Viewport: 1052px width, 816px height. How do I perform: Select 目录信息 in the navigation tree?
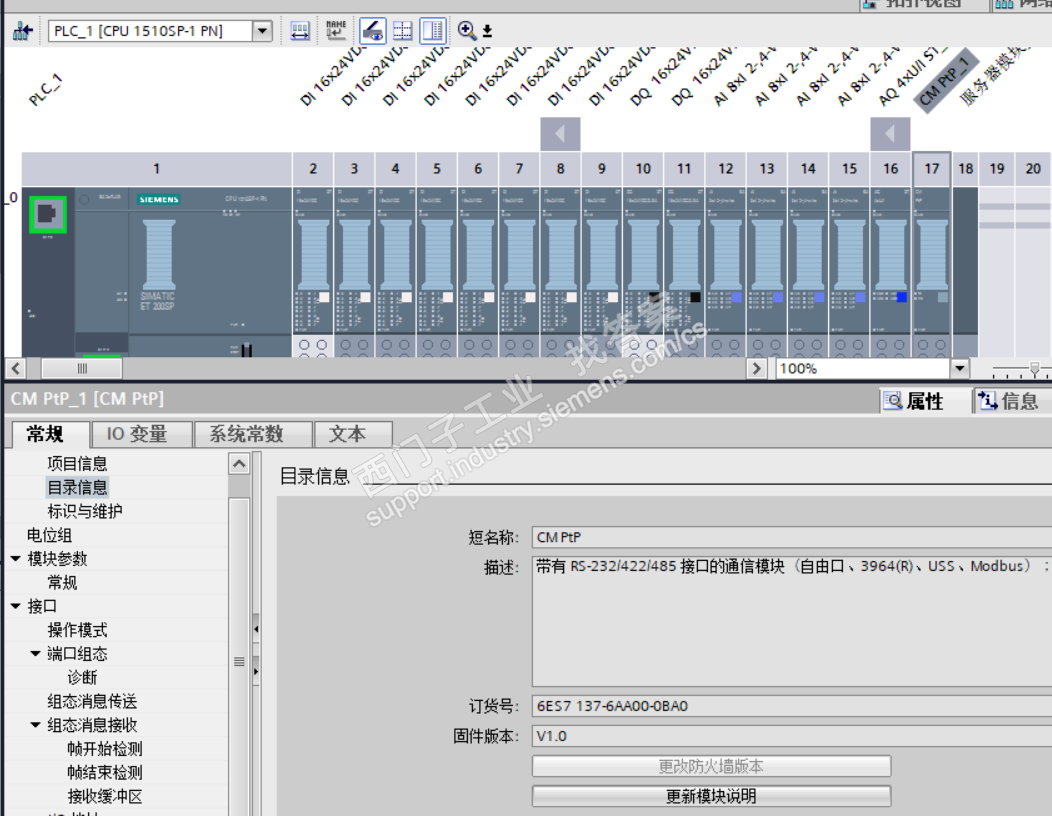pyautogui.click(x=77, y=487)
